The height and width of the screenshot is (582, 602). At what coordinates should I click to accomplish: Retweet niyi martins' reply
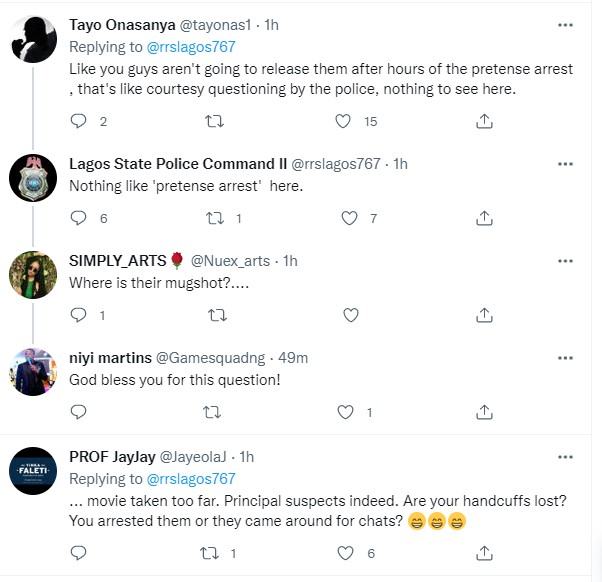pyautogui.click(x=215, y=412)
